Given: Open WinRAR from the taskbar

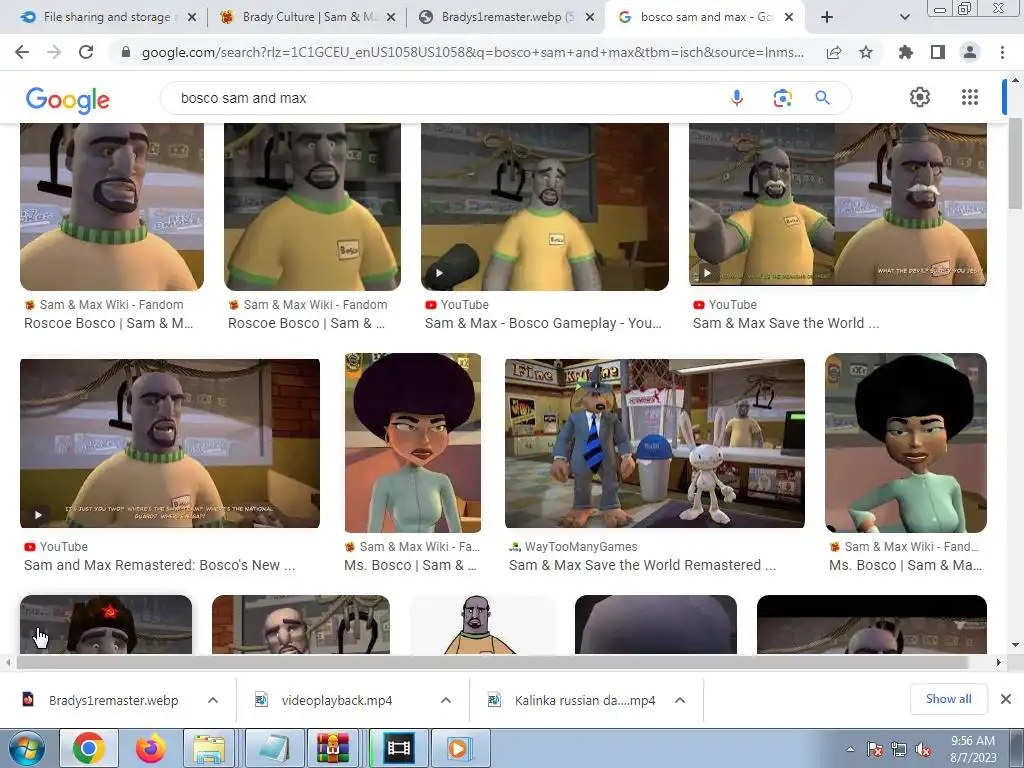Looking at the screenshot, I should 333,748.
